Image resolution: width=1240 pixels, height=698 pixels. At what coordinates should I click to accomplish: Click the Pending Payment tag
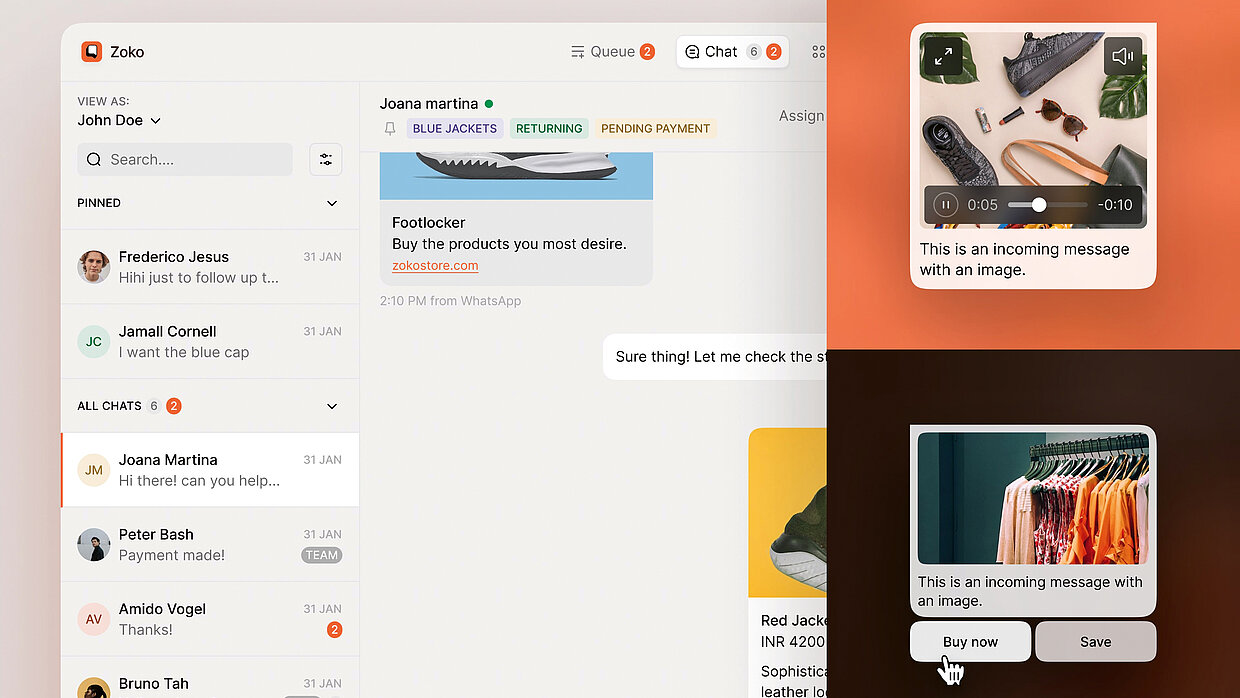(655, 129)
